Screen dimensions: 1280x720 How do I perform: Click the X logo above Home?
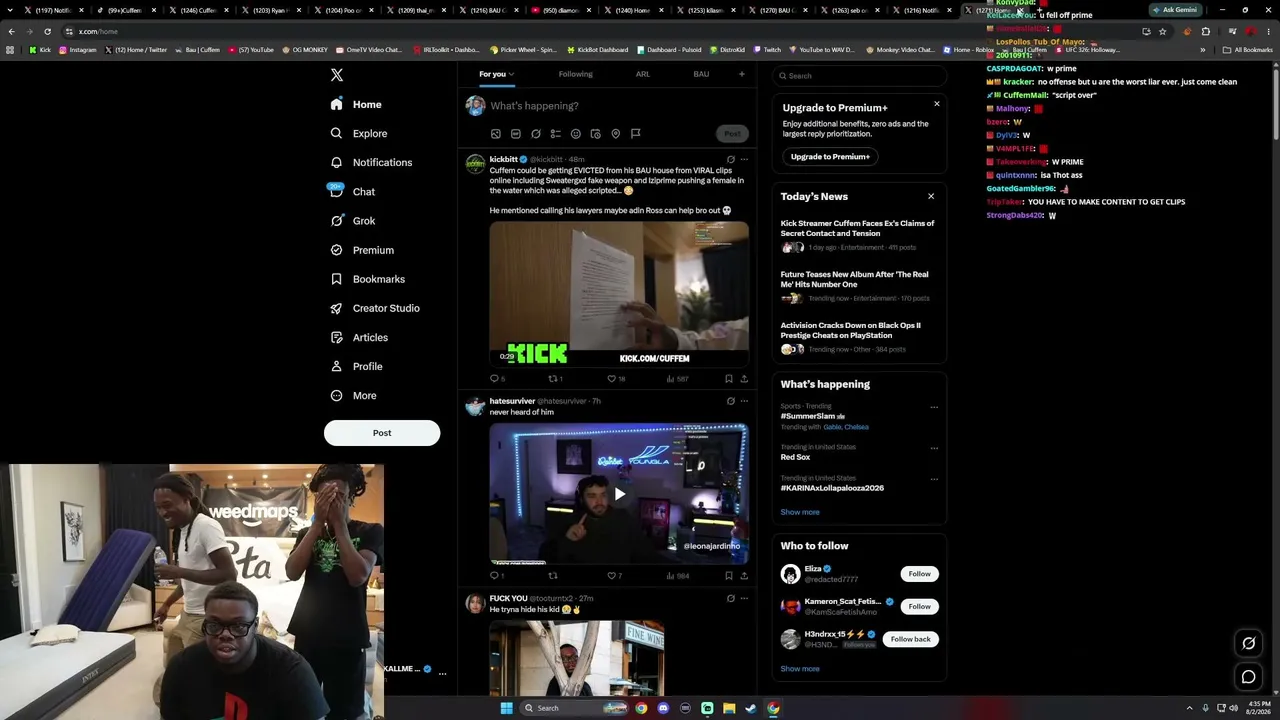point(337,75)
